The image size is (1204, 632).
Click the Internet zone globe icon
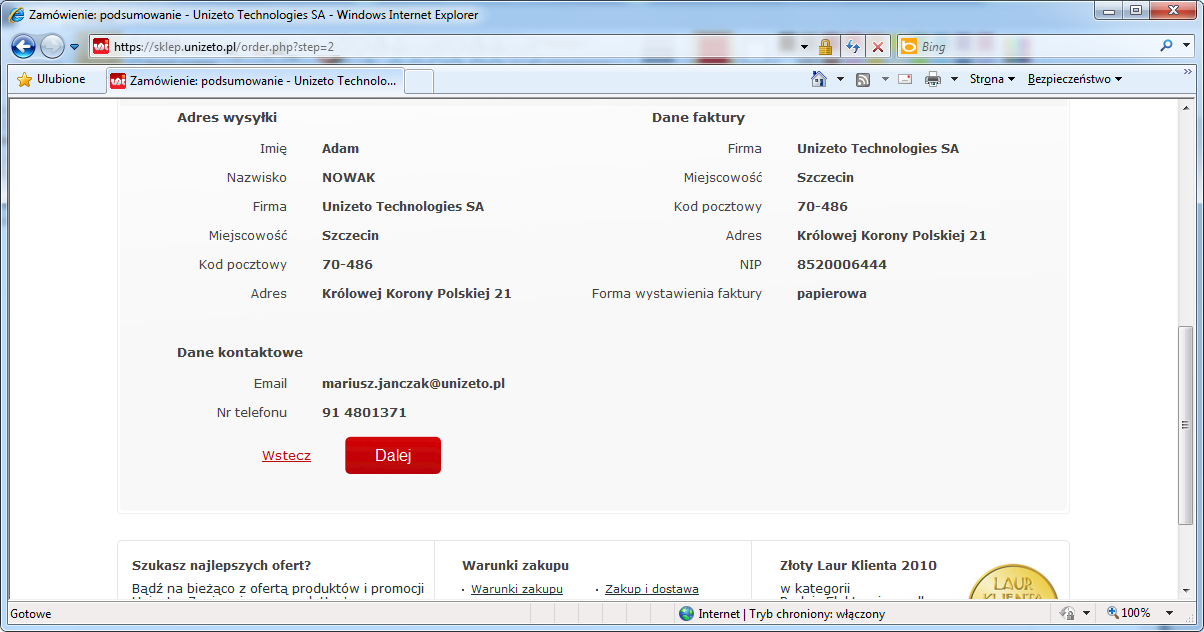pos(687,614)
